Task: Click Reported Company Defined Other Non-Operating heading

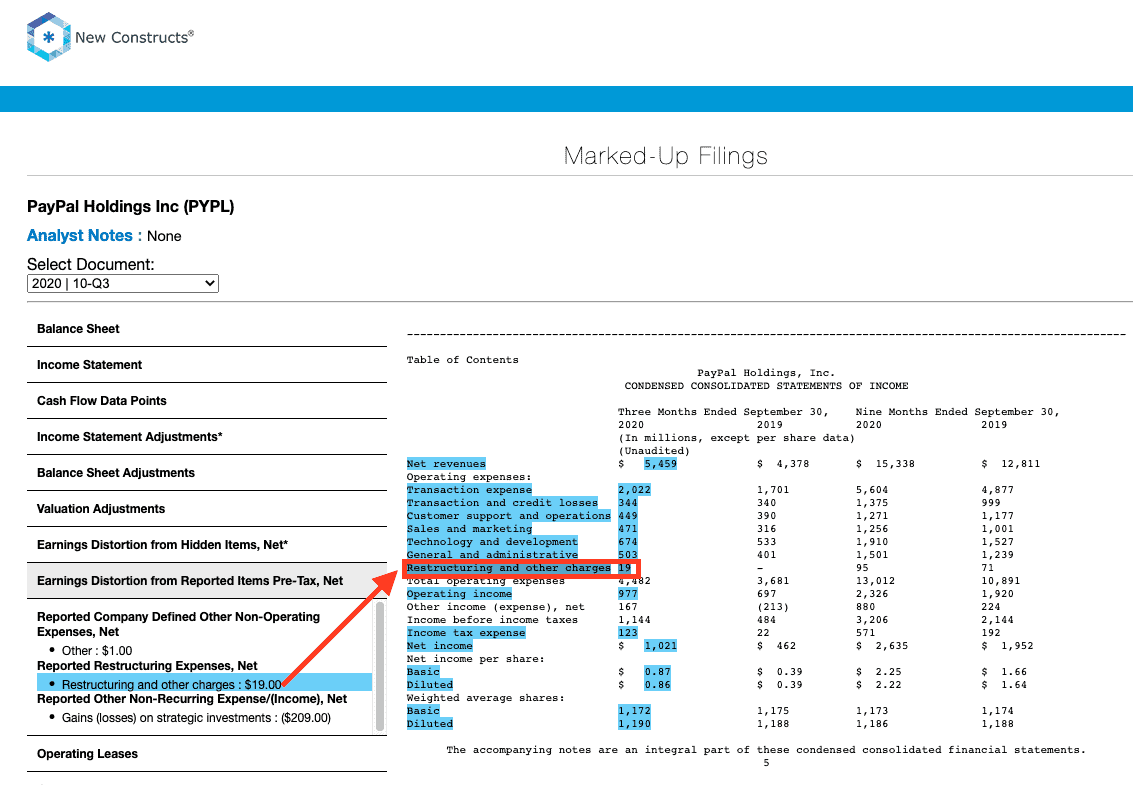Action: click(178, 624)
